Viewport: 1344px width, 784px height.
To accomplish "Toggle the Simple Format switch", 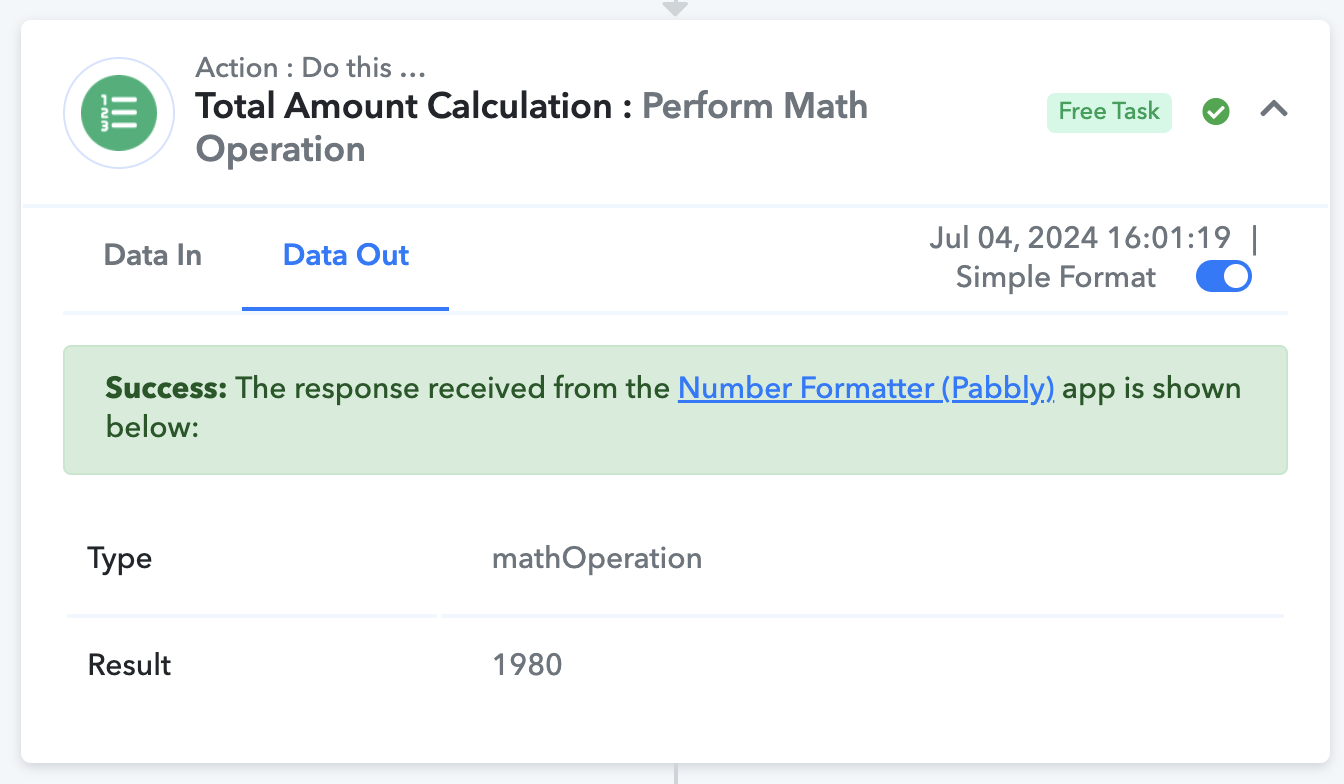I will (1224, 277).
